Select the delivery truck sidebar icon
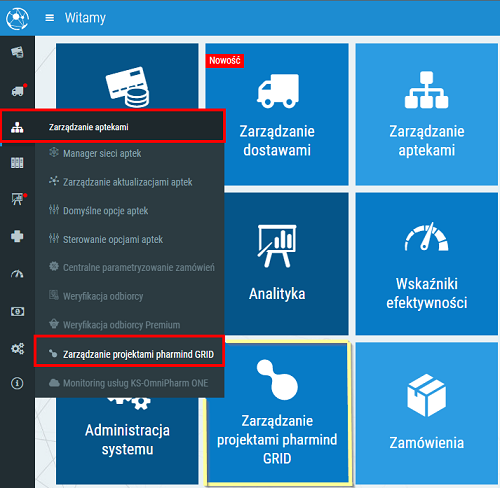The height and width of the screenshot is (488, 500). [x=18, y=90]
